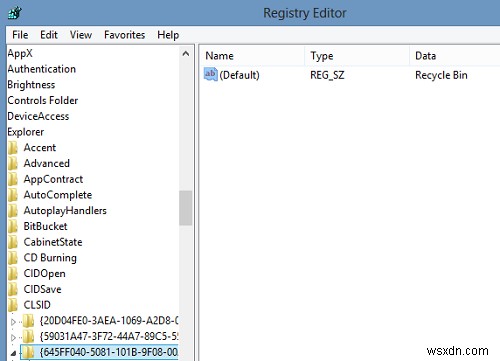The width and height of the screenshot is (500, 361).
Task: Click the string value icon beside (Default)
Action: coord(210,74)
